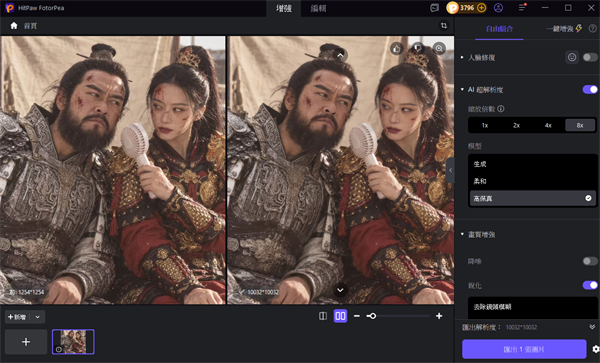The image size is (600, 363).
Task: Turn off the AI 超解析度 toggle
Action: point(590,90)
